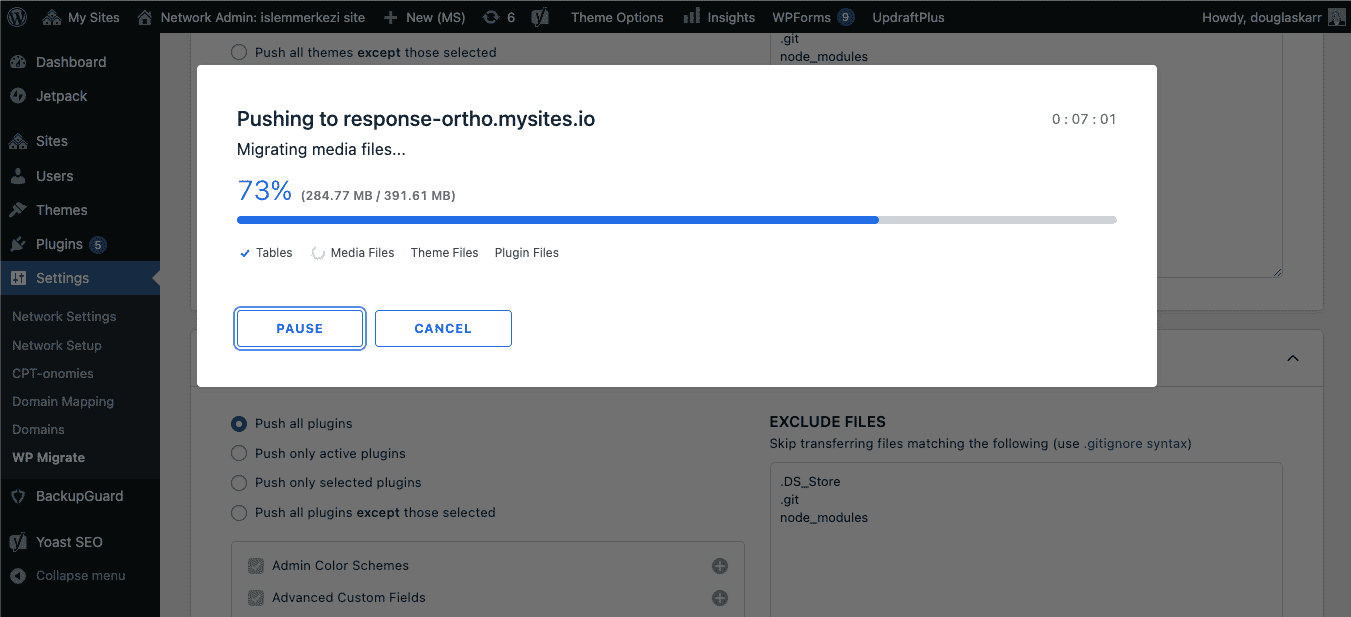Click the blue migration progress bar
Screen dimensions: 1351x617
(557, 220)
